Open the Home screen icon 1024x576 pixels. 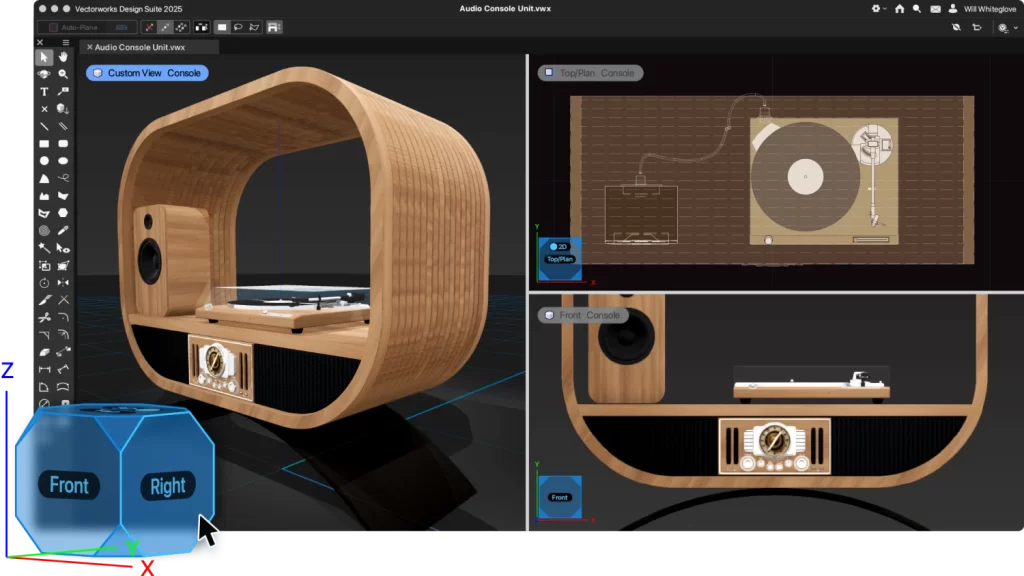[x=899, y=9]
